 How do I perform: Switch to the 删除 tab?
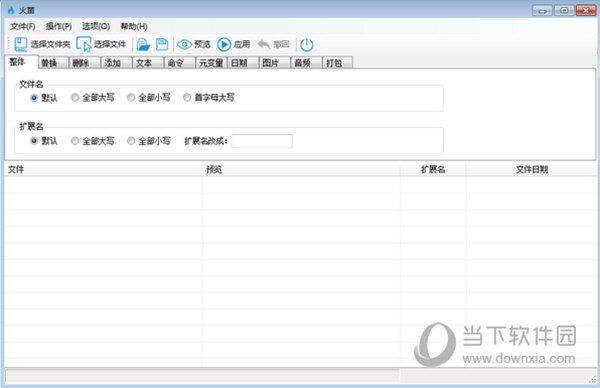click(x=85, y=63)
